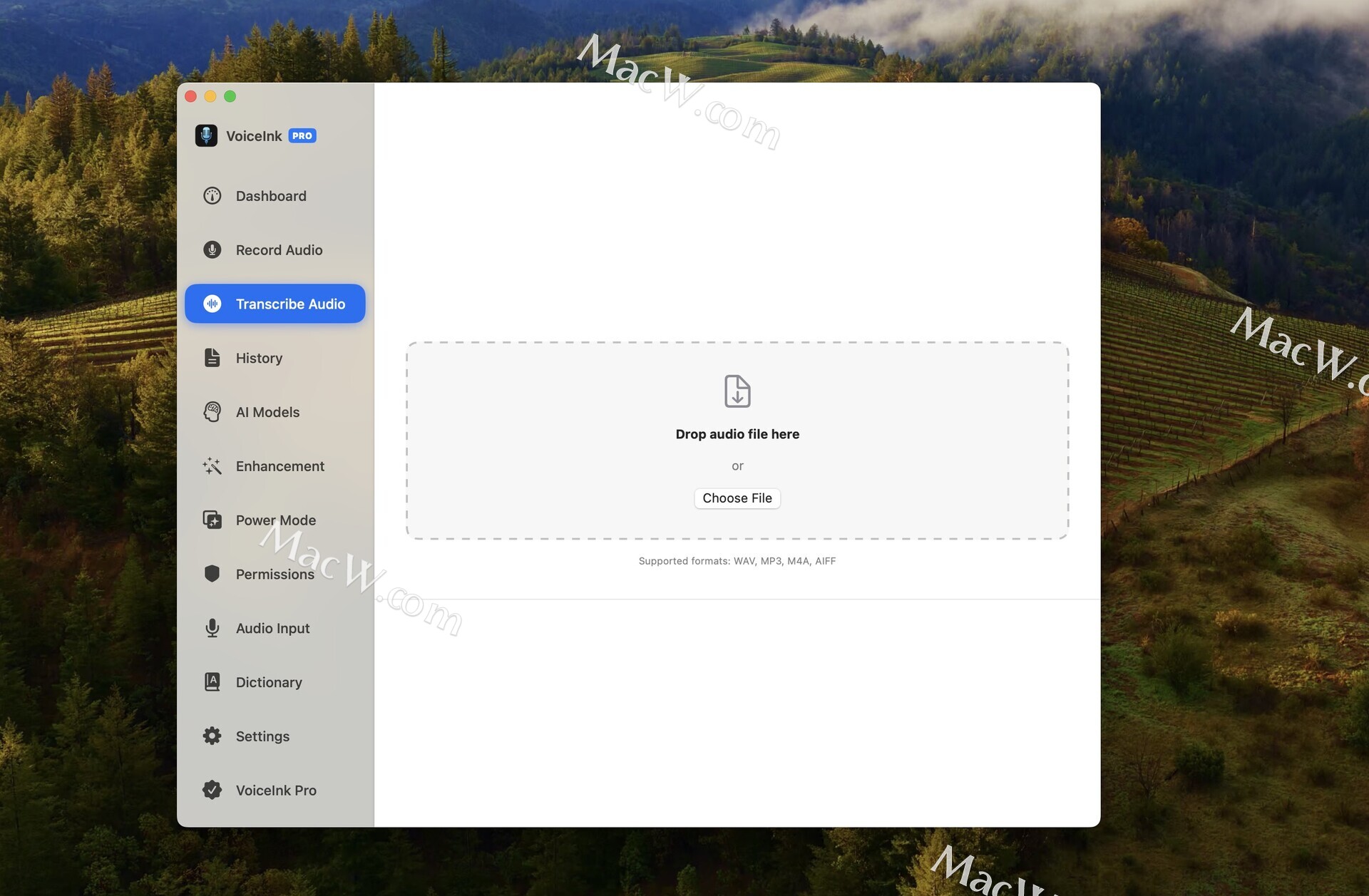Select the VoiceInk Pro label
This screenshot has height=896, width=1369.
coord(276,791)
